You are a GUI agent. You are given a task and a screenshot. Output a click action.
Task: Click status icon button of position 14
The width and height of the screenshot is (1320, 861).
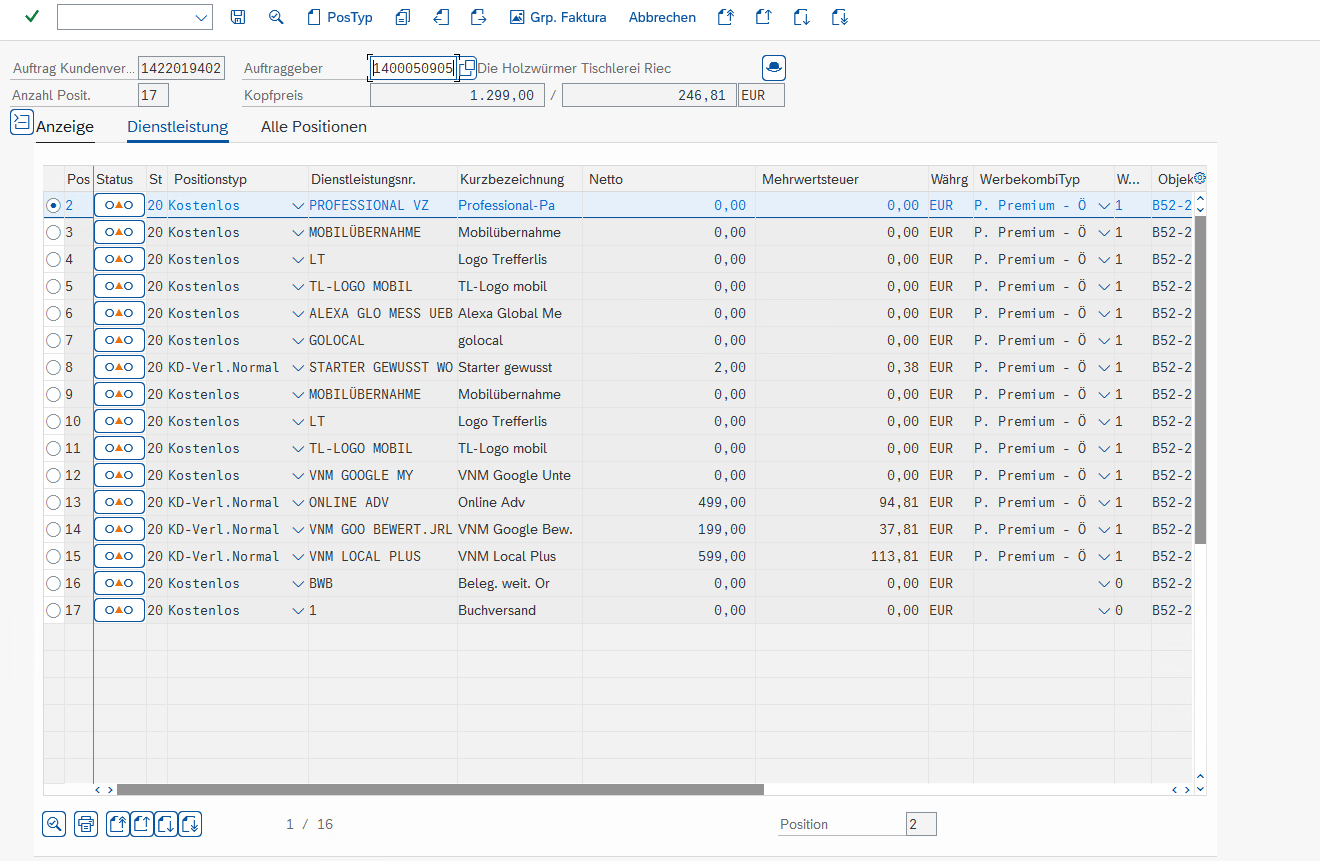(119, 529)
